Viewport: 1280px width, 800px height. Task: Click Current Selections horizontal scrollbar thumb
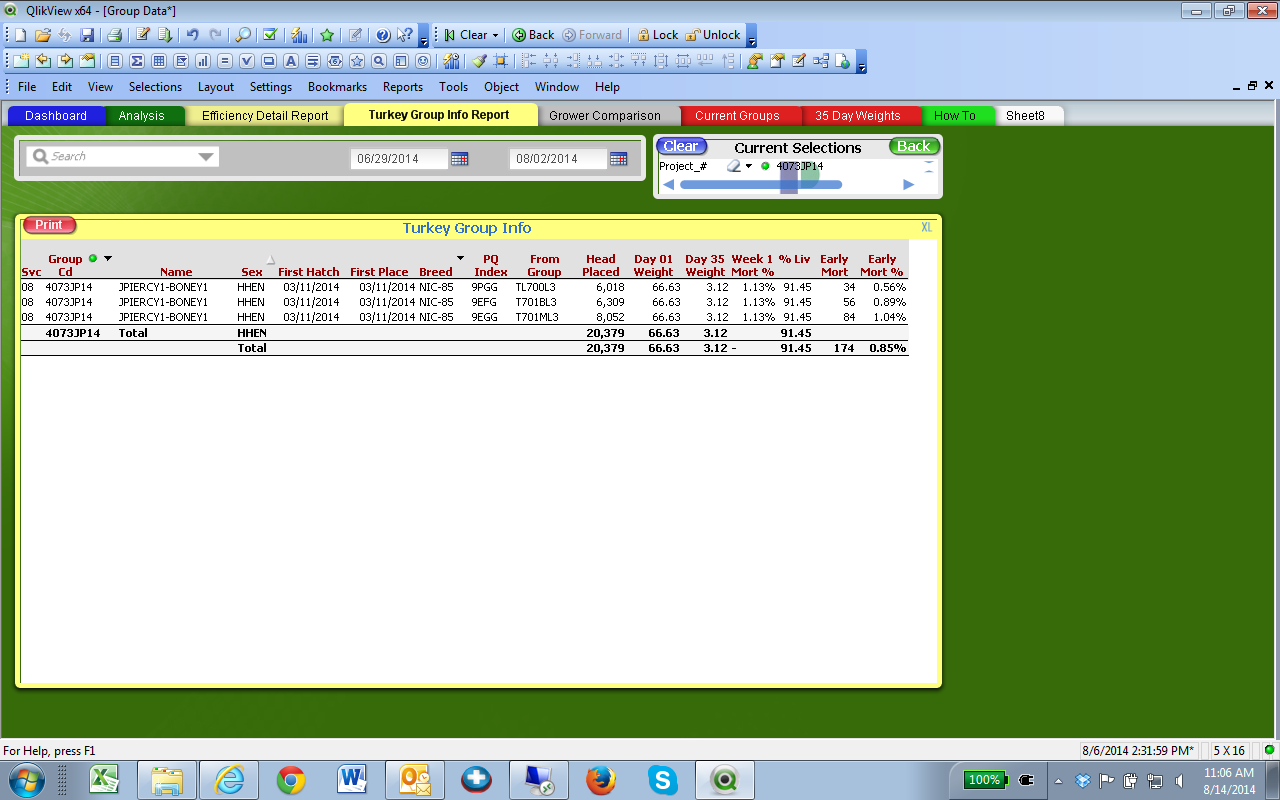click(761, 184)
